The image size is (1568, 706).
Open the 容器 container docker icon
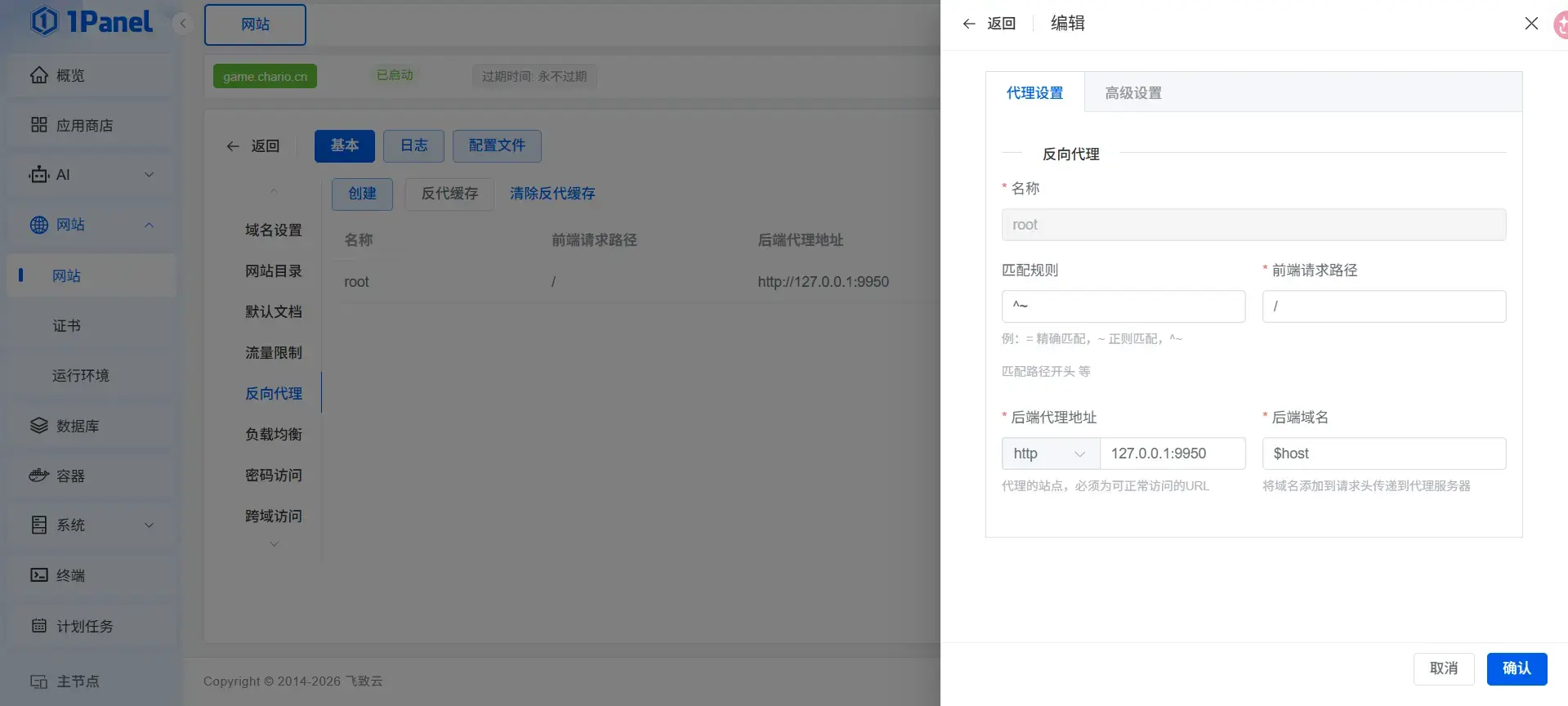39,476
